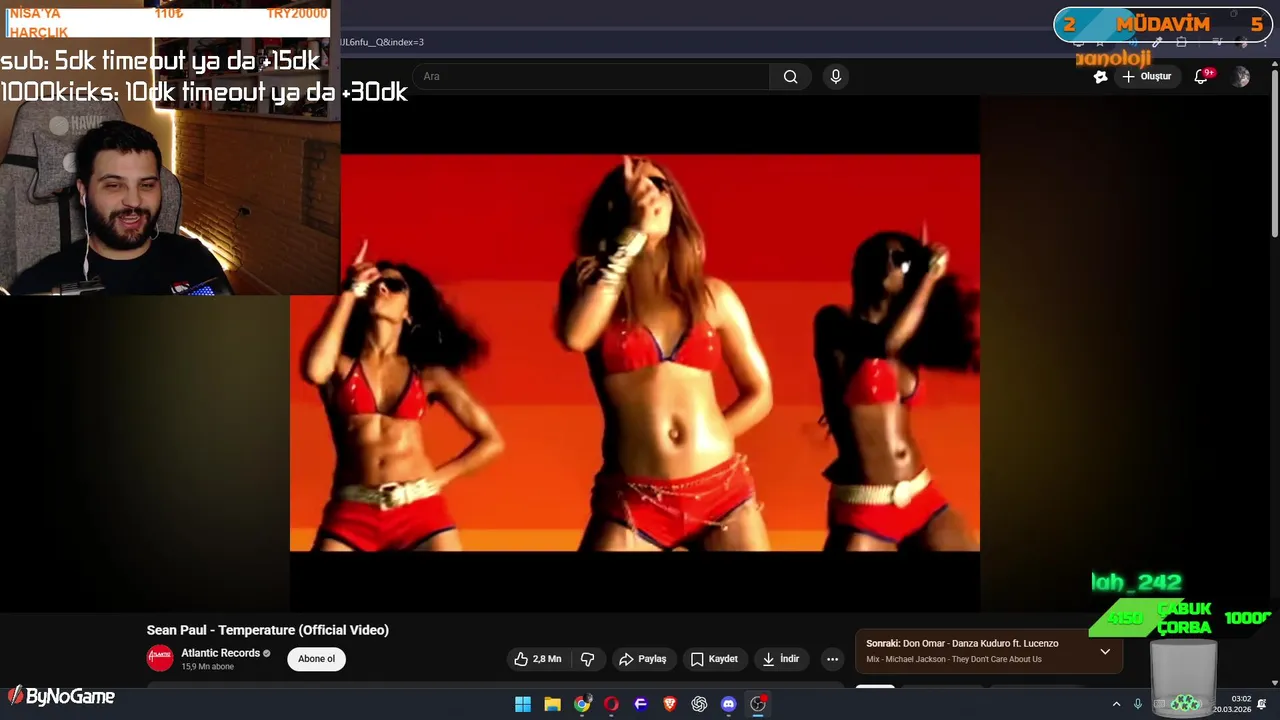
Task: Click the browser address bar URL
Action: (x=382, y=42)
